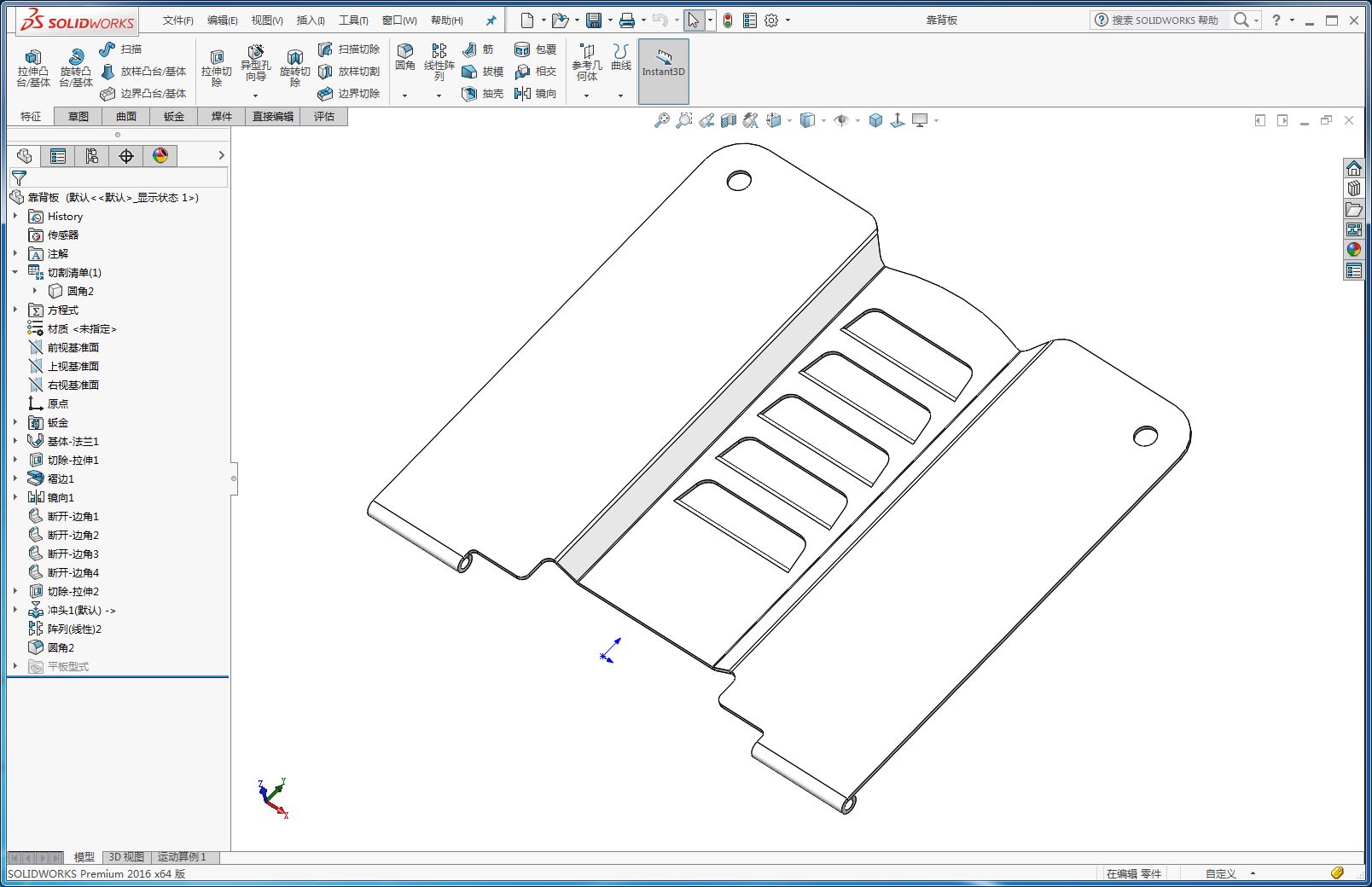Toggle the pin on the menu bar
1372x887 pixels.
[x=491, y=20]
